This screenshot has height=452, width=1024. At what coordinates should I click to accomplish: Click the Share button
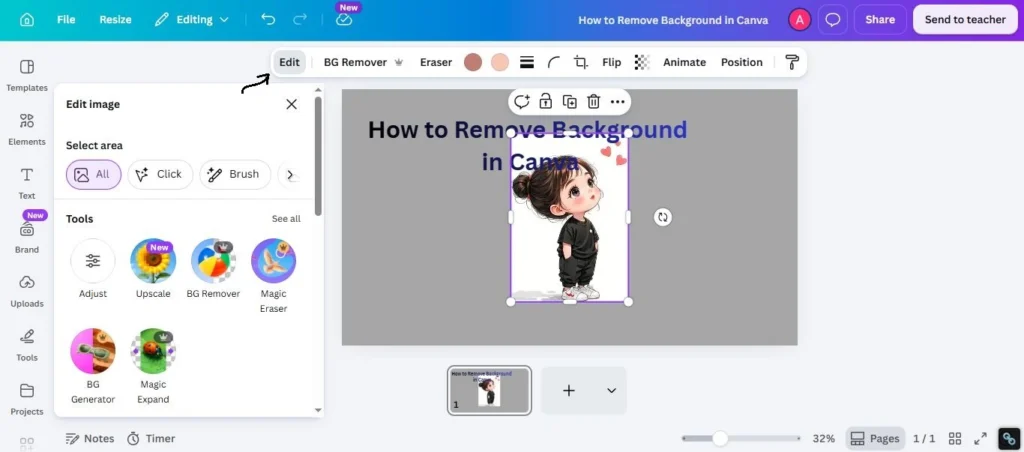coord(880,20)
